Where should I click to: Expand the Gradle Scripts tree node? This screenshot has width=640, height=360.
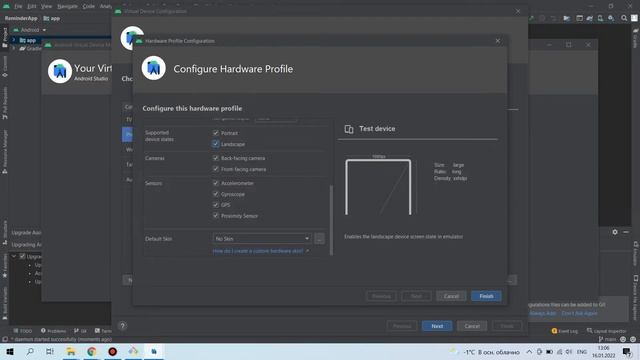[14, 48]
